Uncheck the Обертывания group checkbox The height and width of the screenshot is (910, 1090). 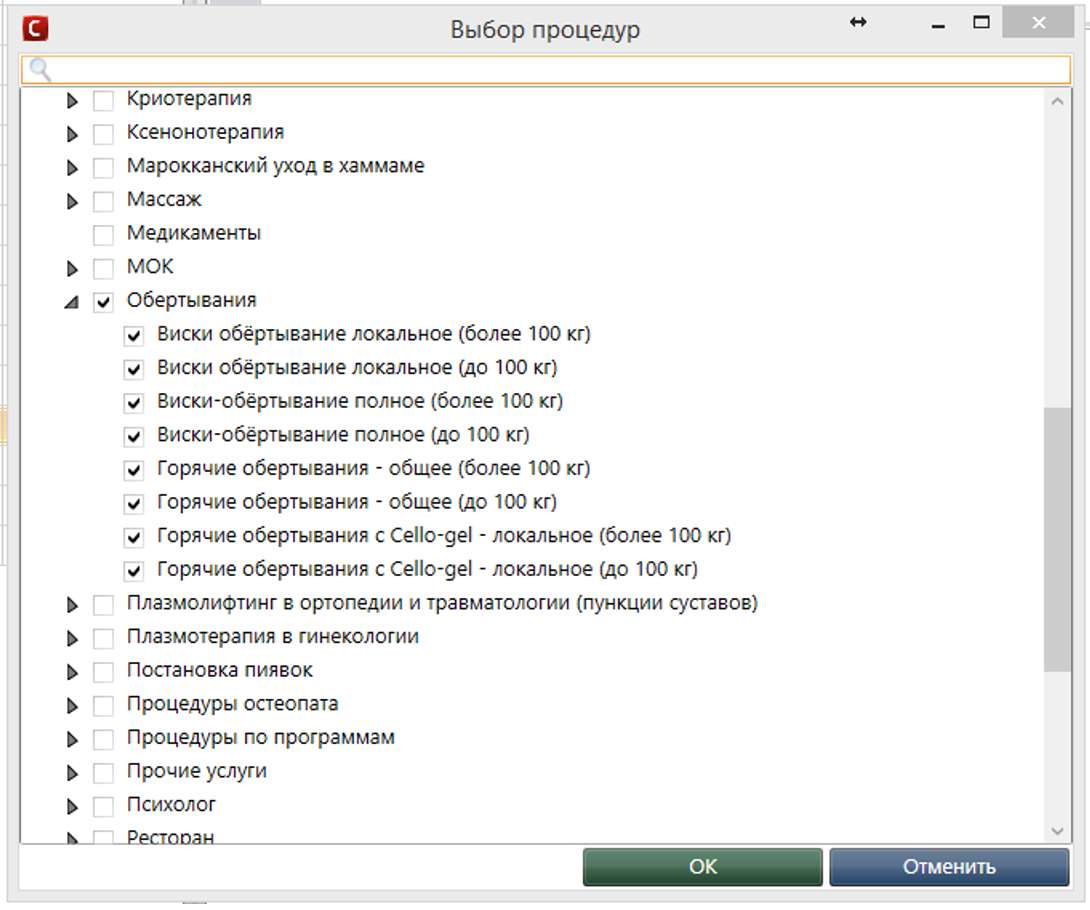click(x=103, y=301)
